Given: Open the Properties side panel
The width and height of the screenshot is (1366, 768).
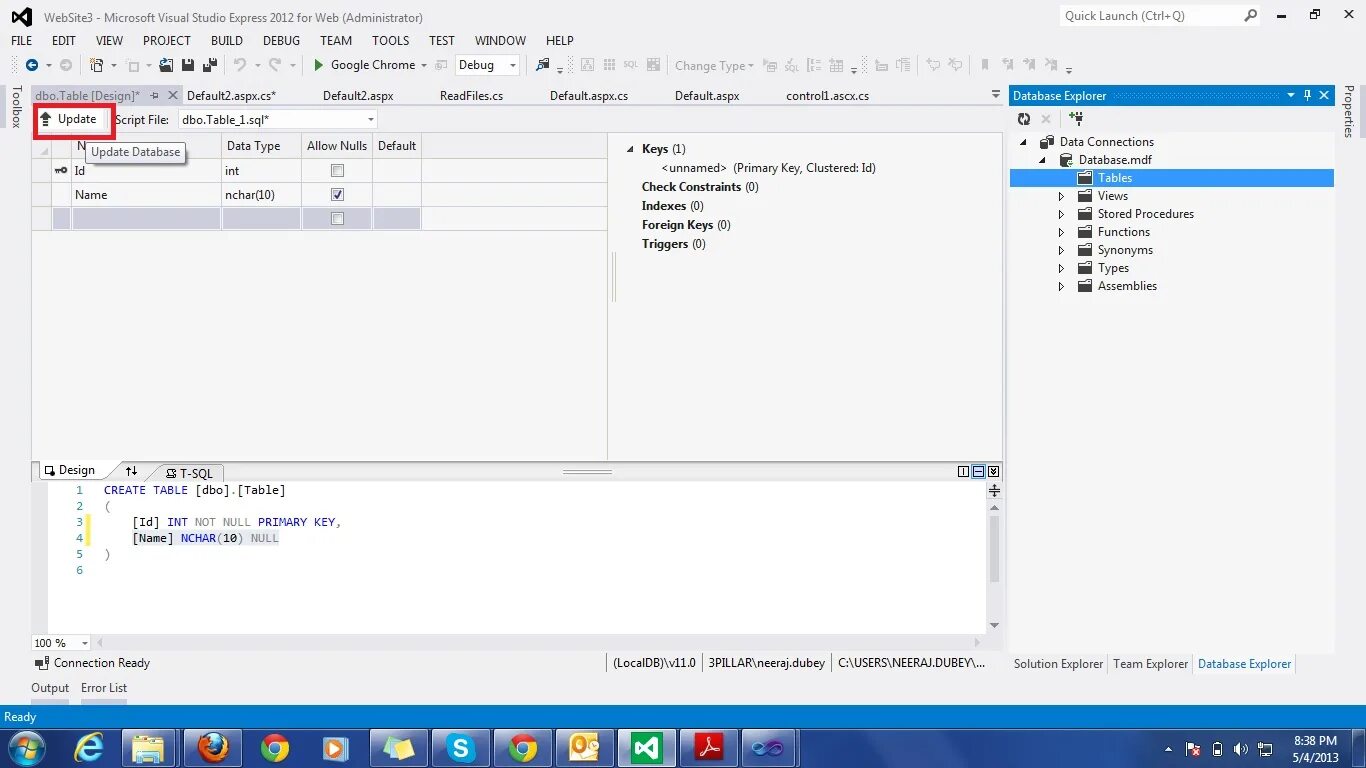Looking at the screenshot, I should click(1348, 111).
